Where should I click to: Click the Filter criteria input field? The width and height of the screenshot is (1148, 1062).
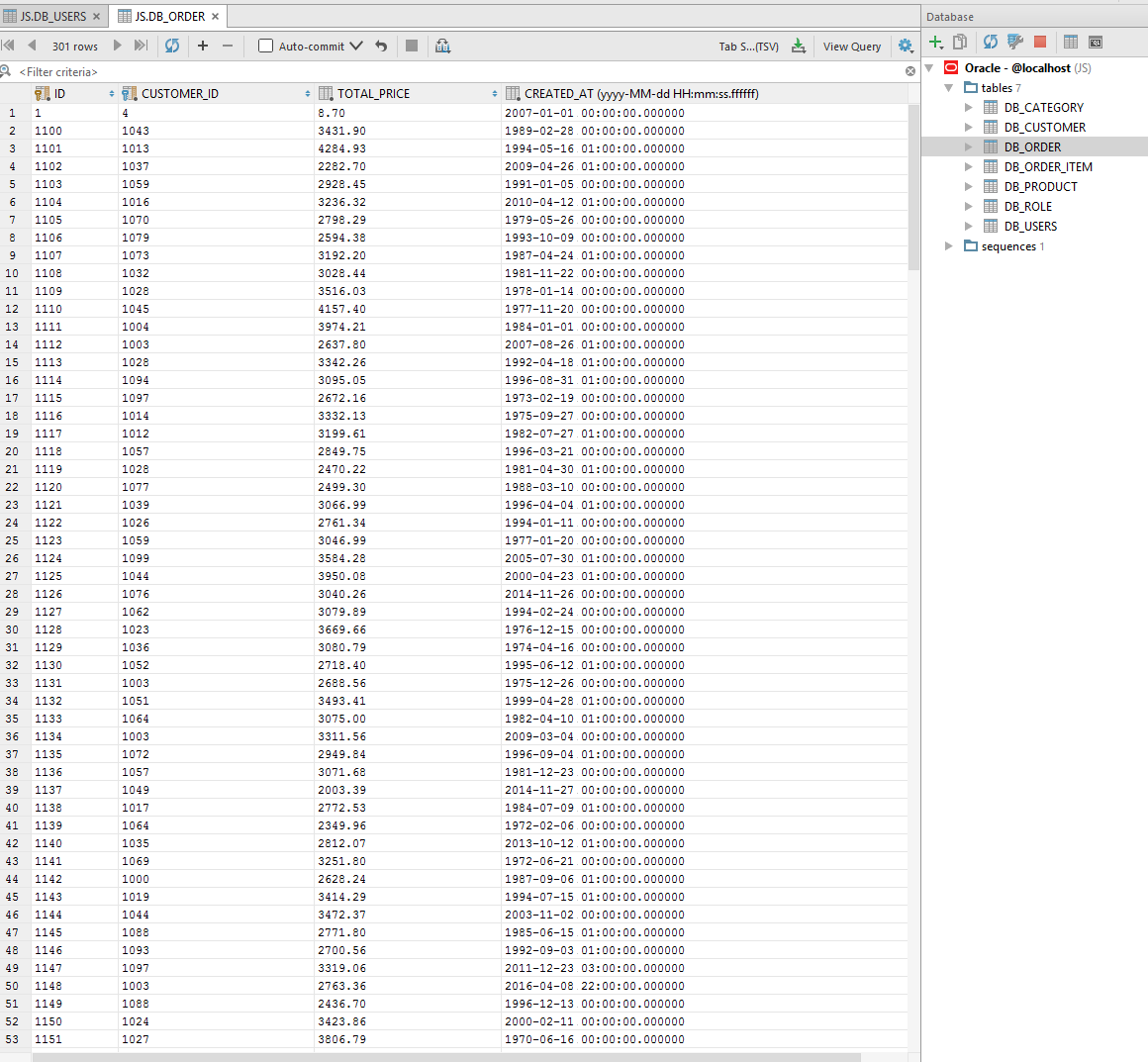[x=461, y=71]
